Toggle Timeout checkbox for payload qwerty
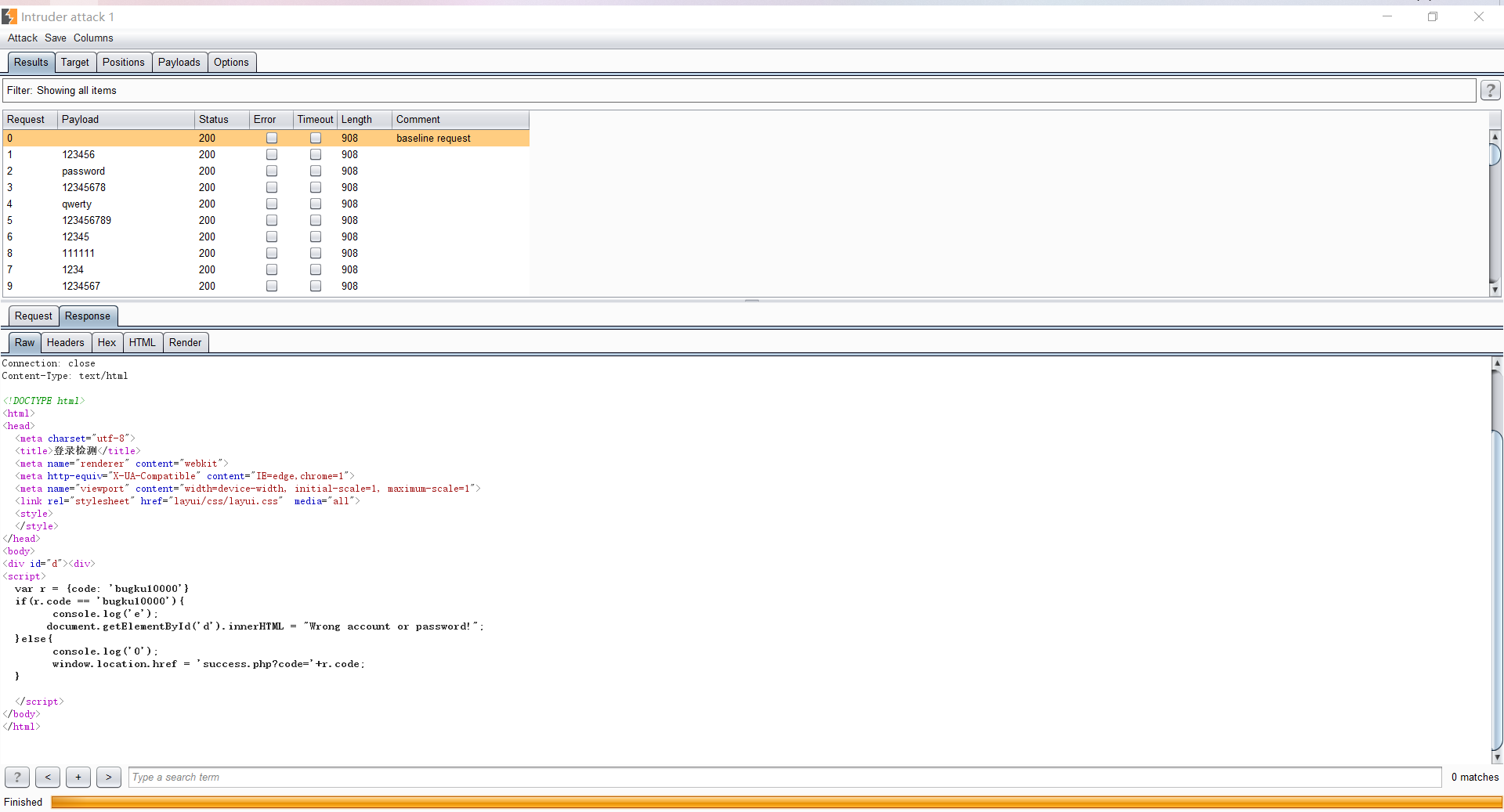This screenshot has width=1504, height=812. pyautogui.click(x=316, y=204)
